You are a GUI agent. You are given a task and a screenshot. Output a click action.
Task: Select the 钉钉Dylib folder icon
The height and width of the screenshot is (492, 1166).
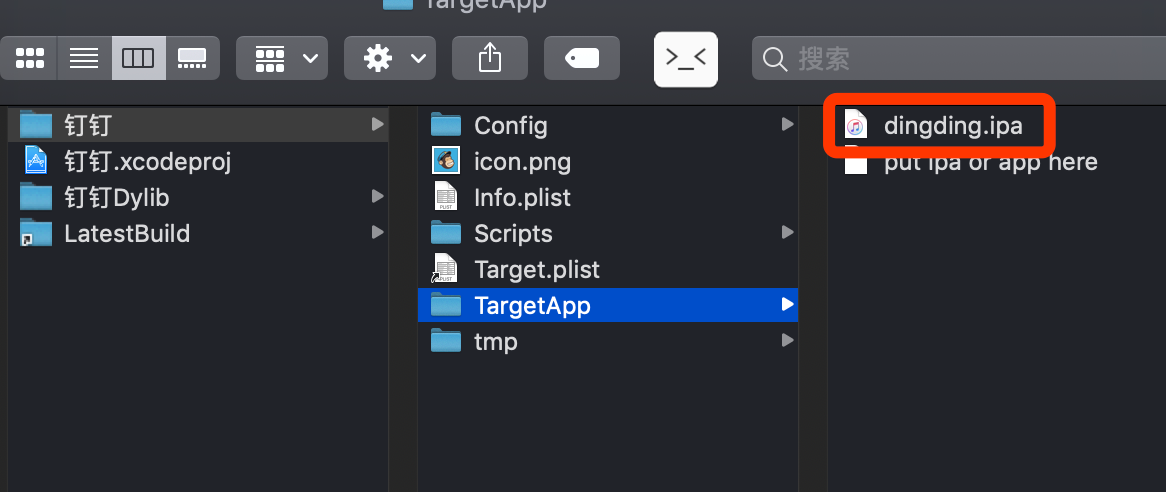(36, 198)
